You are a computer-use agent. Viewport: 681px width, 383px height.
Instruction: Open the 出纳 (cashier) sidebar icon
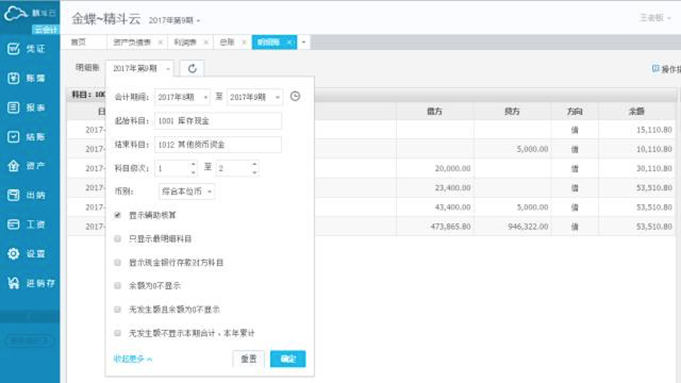(x=13, y=195)
